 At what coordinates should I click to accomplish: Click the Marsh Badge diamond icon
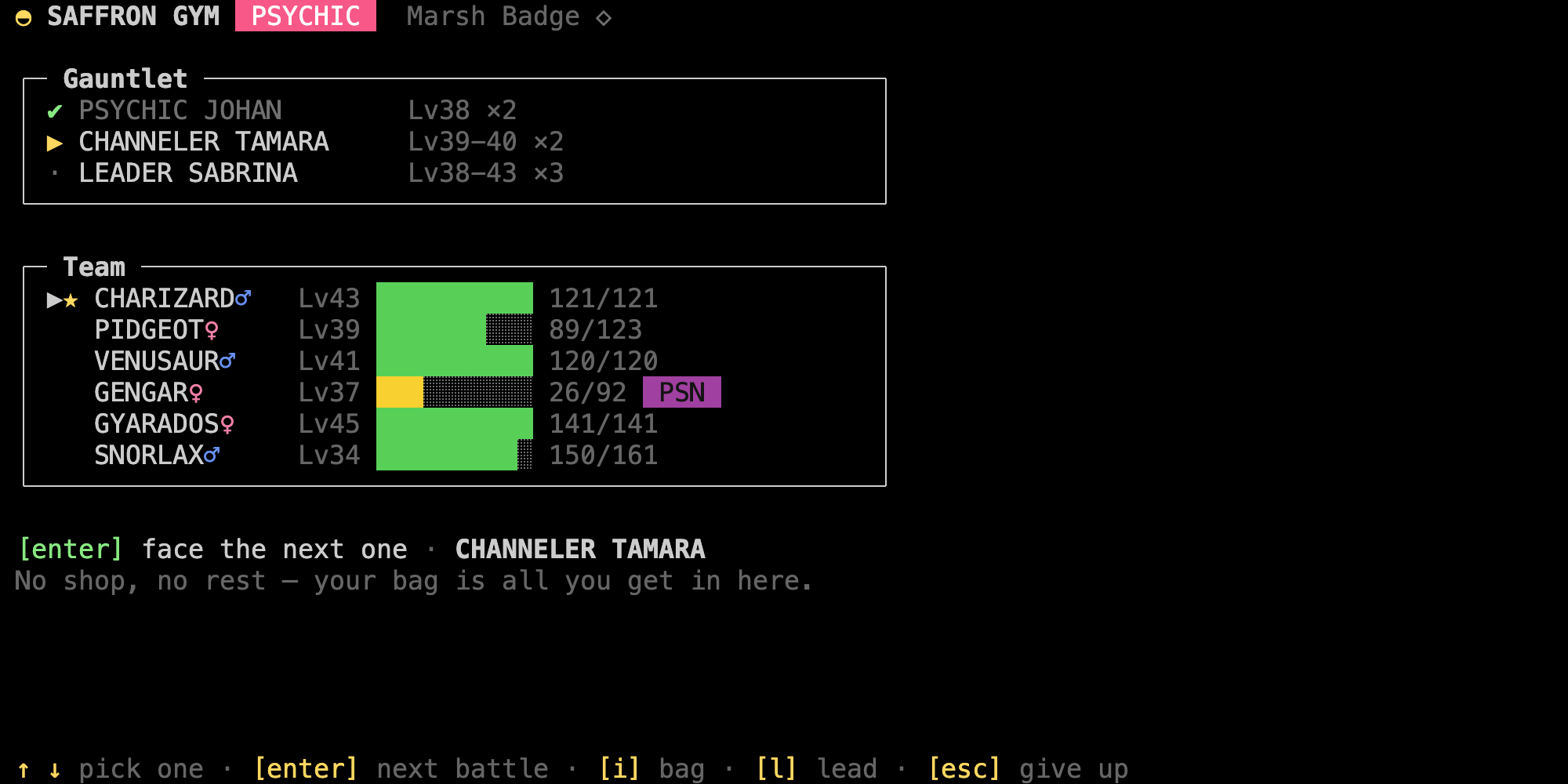click(603, 17)
